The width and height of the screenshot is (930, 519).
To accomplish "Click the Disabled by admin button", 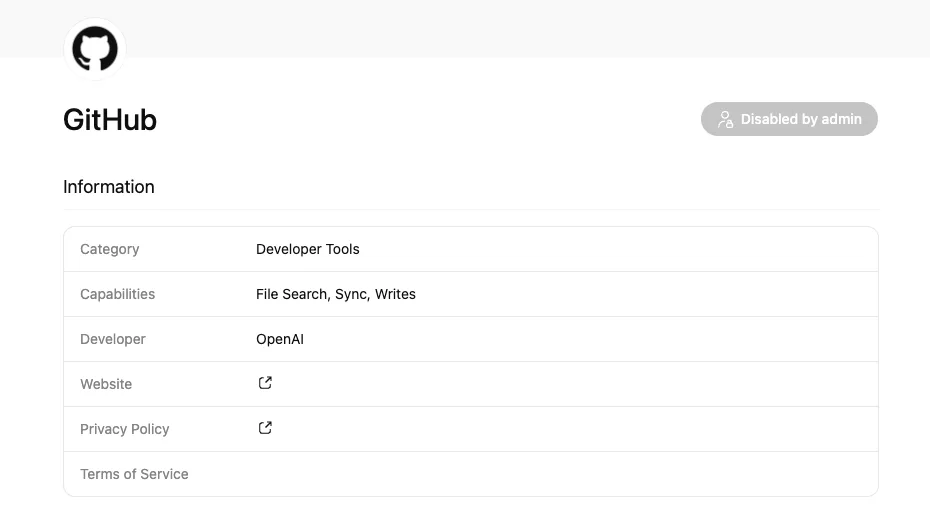I will 789,119.
